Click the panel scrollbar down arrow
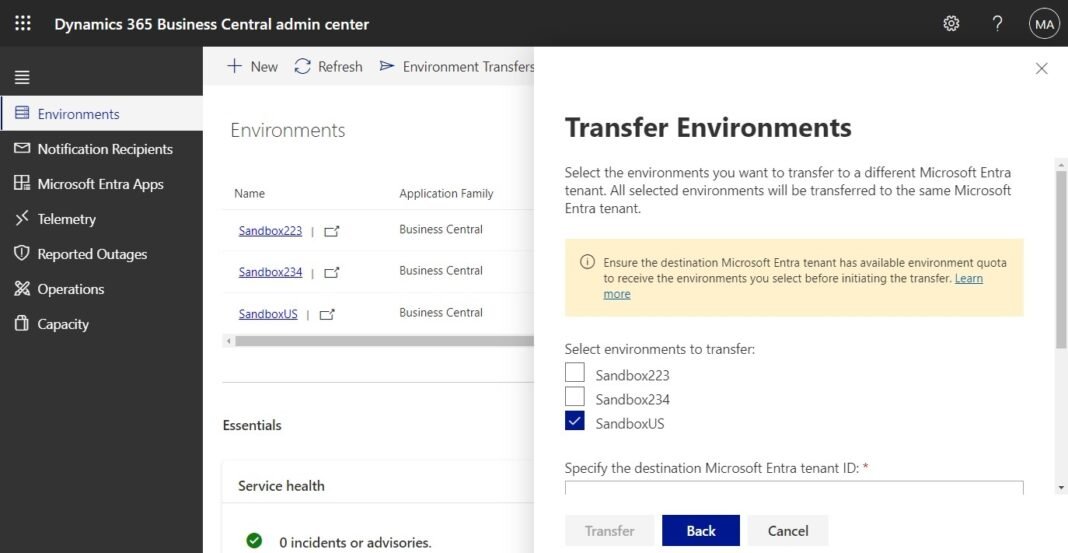1068x553 pixels. 1061,488
